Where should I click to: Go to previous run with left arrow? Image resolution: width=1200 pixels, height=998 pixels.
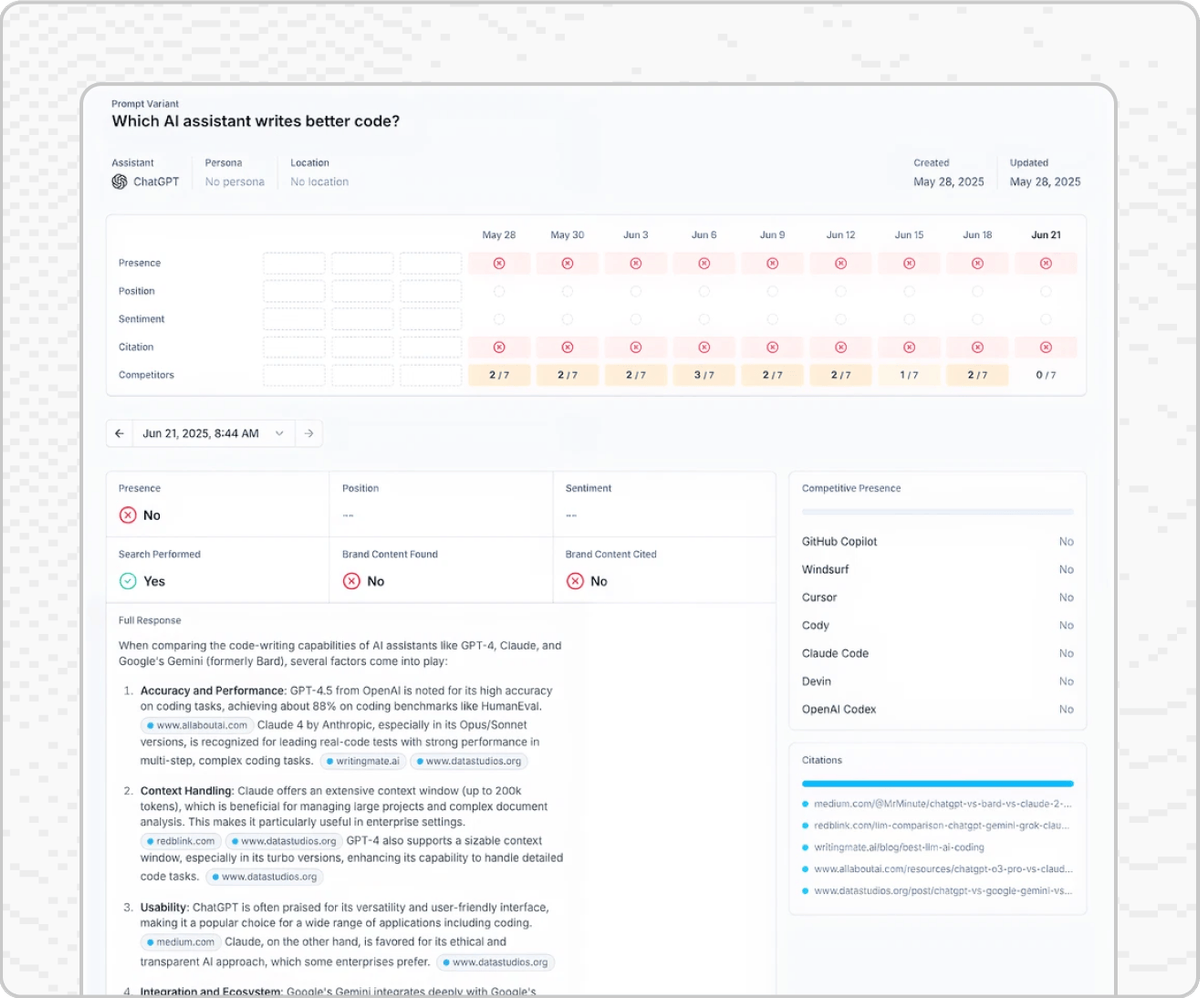tap(120, 433)
